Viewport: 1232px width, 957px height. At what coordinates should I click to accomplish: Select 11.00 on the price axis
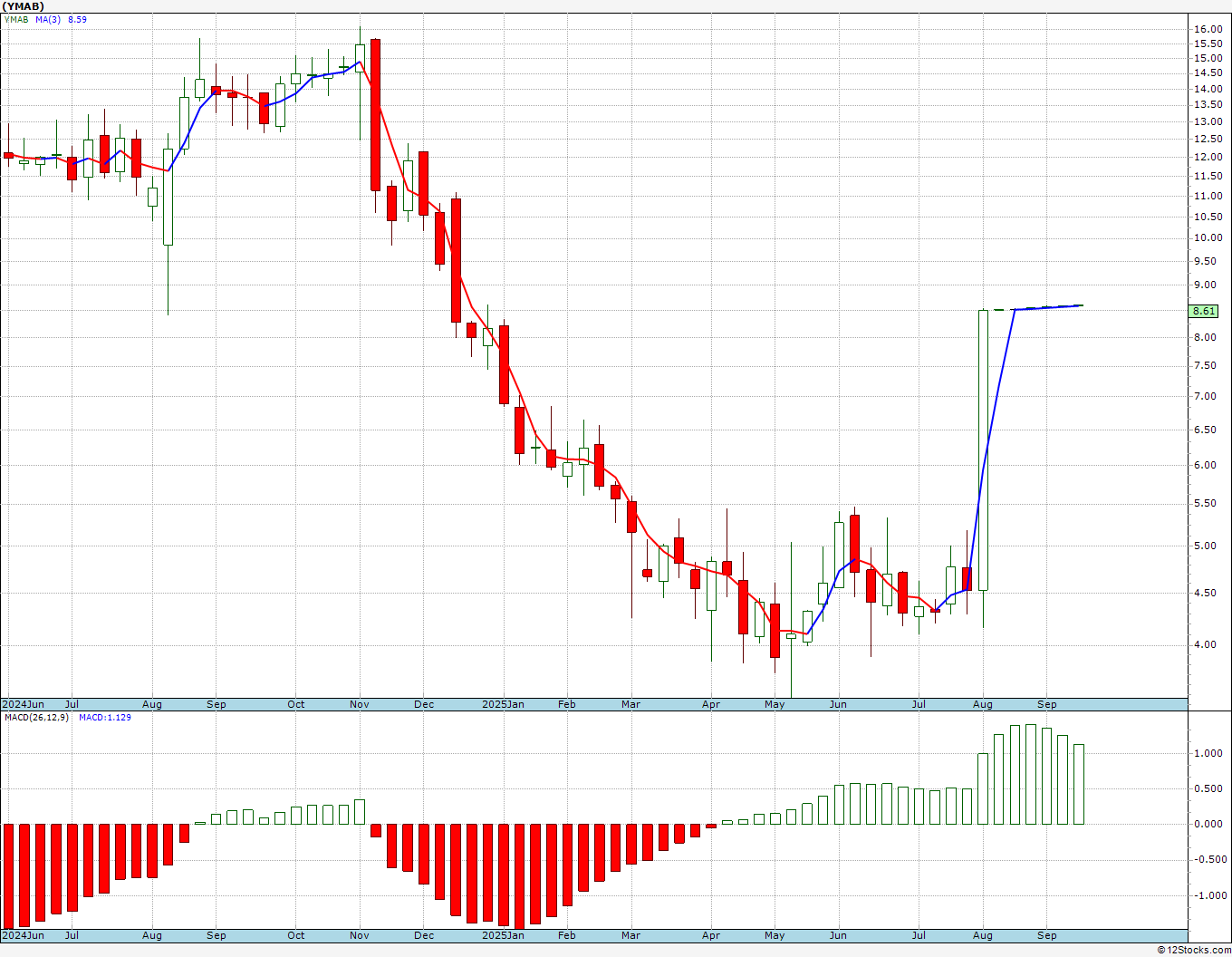point(1208,196)
